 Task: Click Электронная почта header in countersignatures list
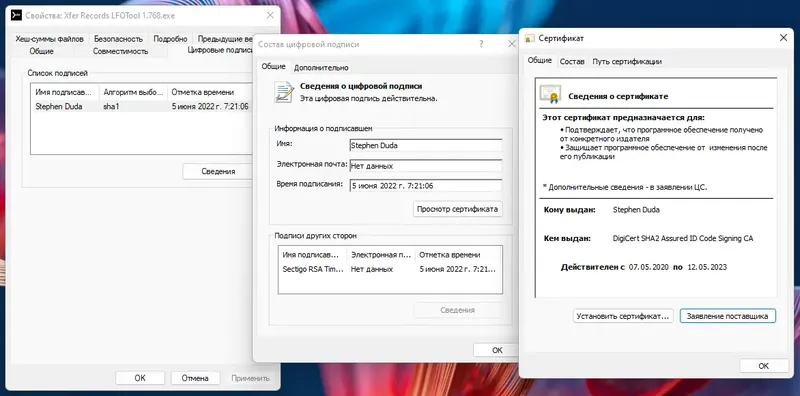pyautogui.click(x=381, y=255)
